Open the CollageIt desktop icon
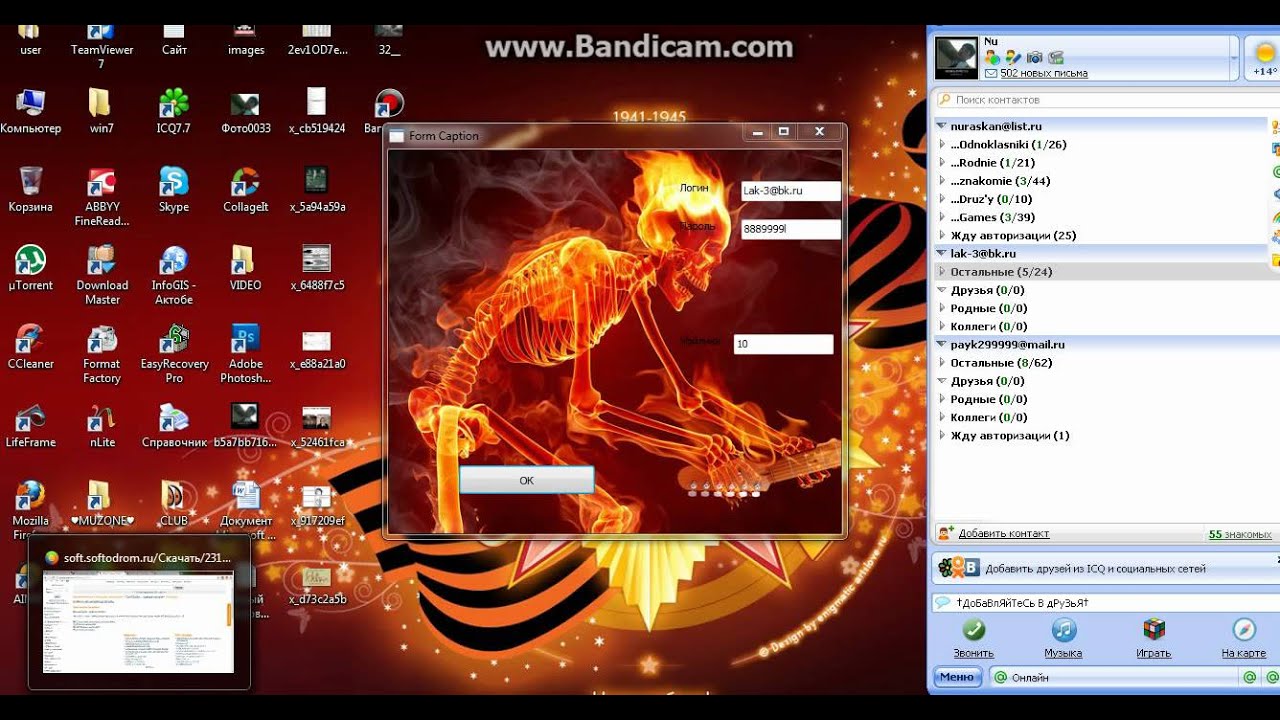Viewport: 1280px width, 720px height. click(x=246, y=189)
